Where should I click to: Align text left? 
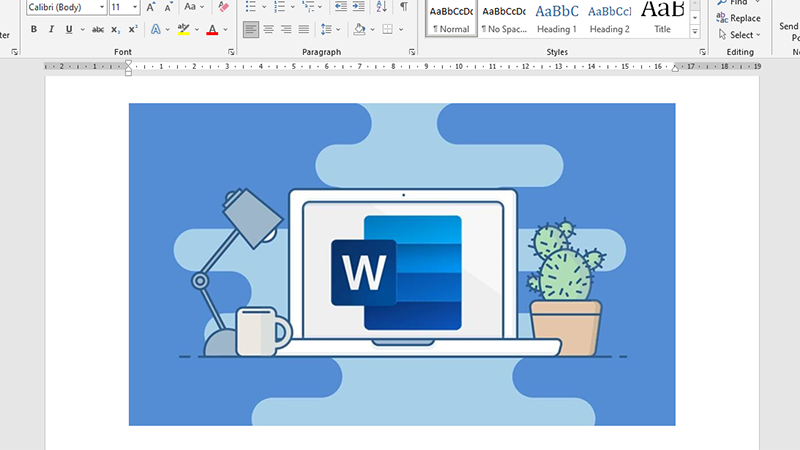[251, 29]
